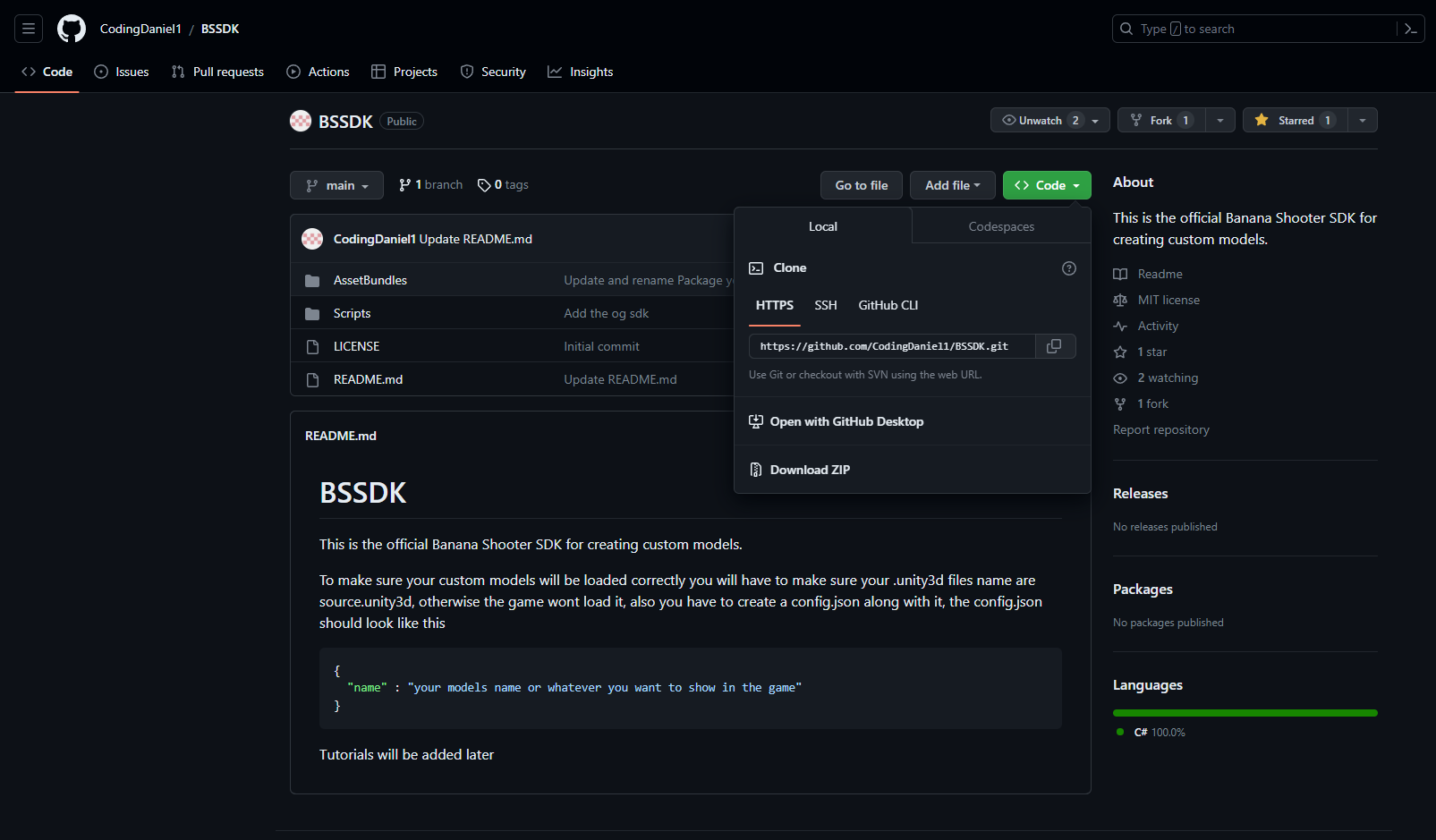Click the Scripts folder icon
Screen dimensions: 1436x840
click(312, 314)
